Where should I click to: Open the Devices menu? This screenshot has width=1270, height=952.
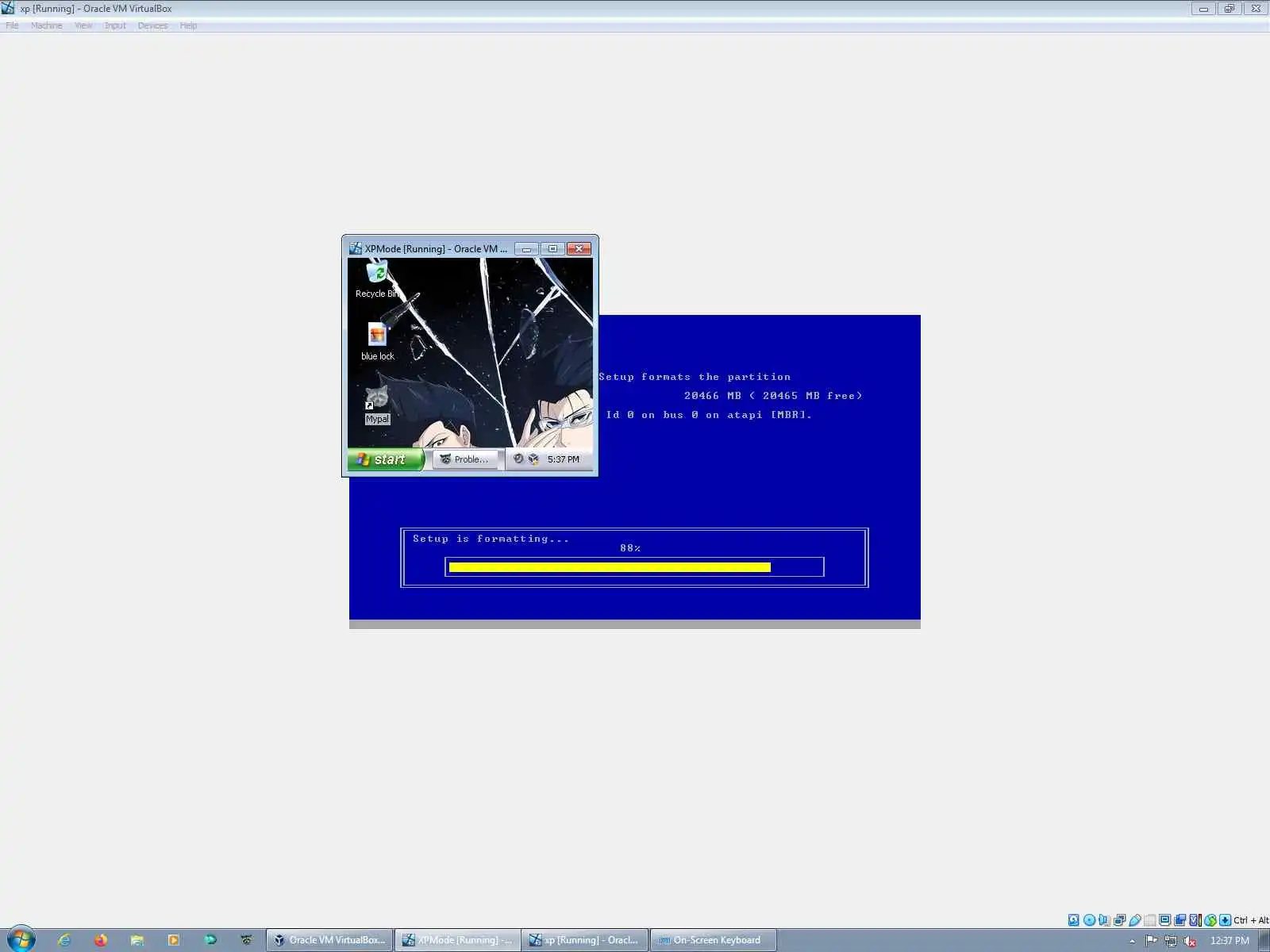coord(152,25)
